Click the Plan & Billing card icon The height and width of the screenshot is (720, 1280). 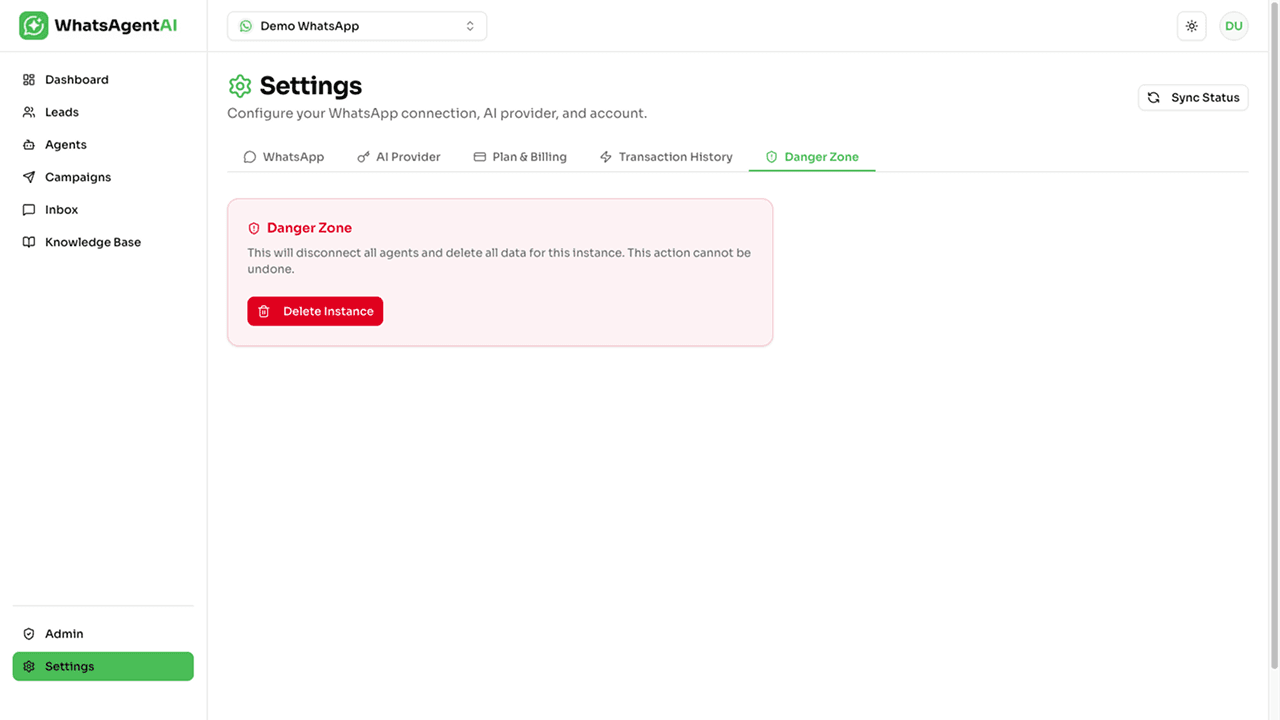pyautogui.click(x=480, y=157)
